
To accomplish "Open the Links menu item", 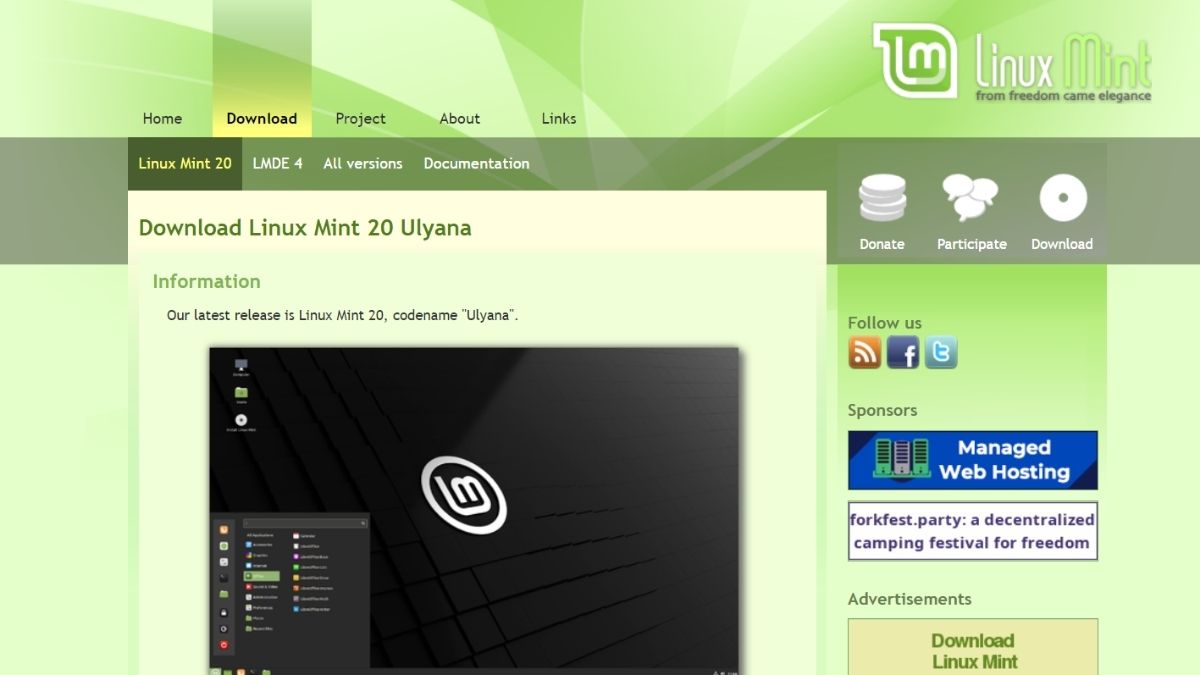I will [x=559, y=118].
